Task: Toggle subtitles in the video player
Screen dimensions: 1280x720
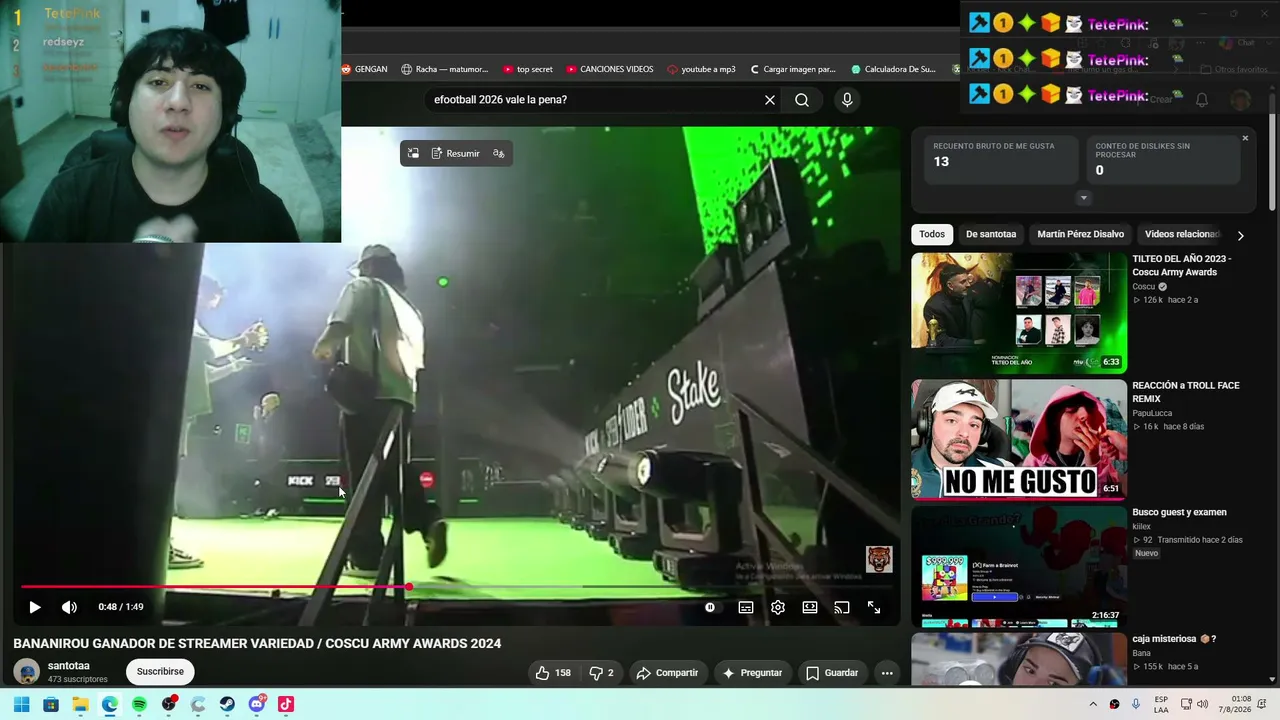Action: [x=746, y=607]
